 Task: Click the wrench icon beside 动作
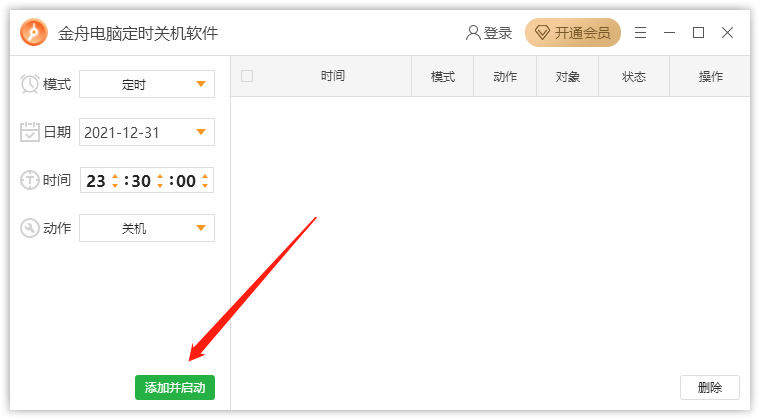point(30,228)
